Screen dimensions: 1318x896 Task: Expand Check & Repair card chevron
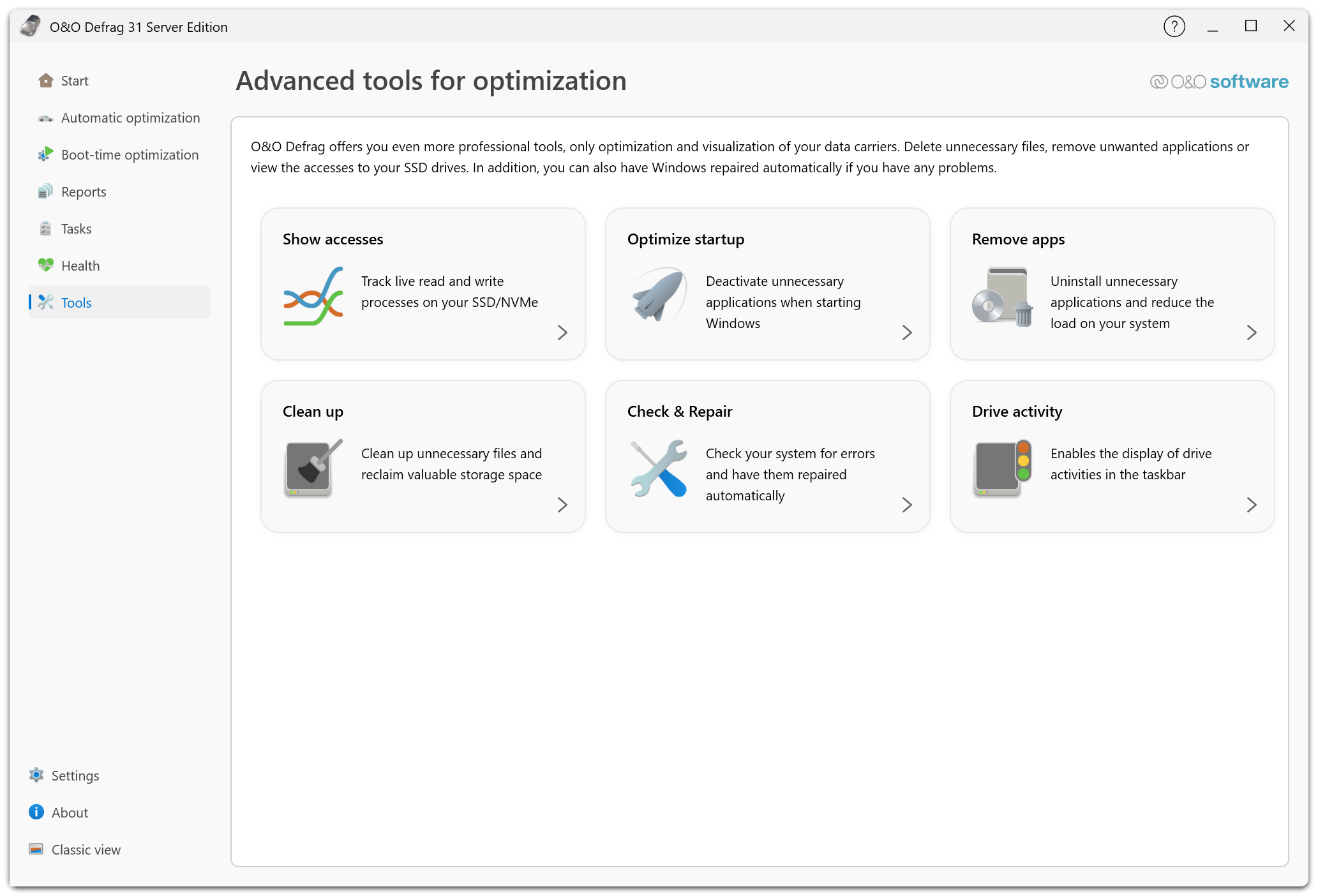tap(907, 505)
